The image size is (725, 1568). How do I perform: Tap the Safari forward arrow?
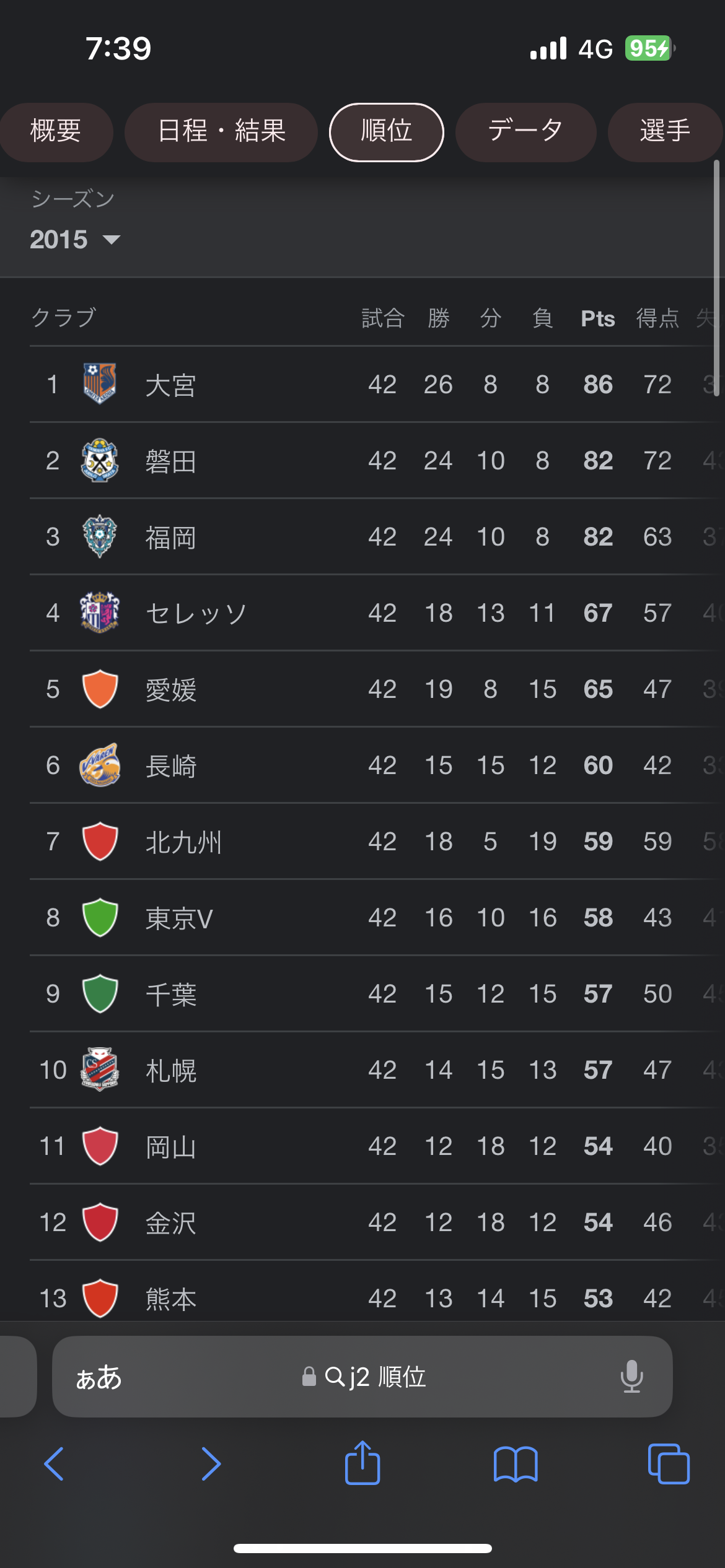(211, 1464)
